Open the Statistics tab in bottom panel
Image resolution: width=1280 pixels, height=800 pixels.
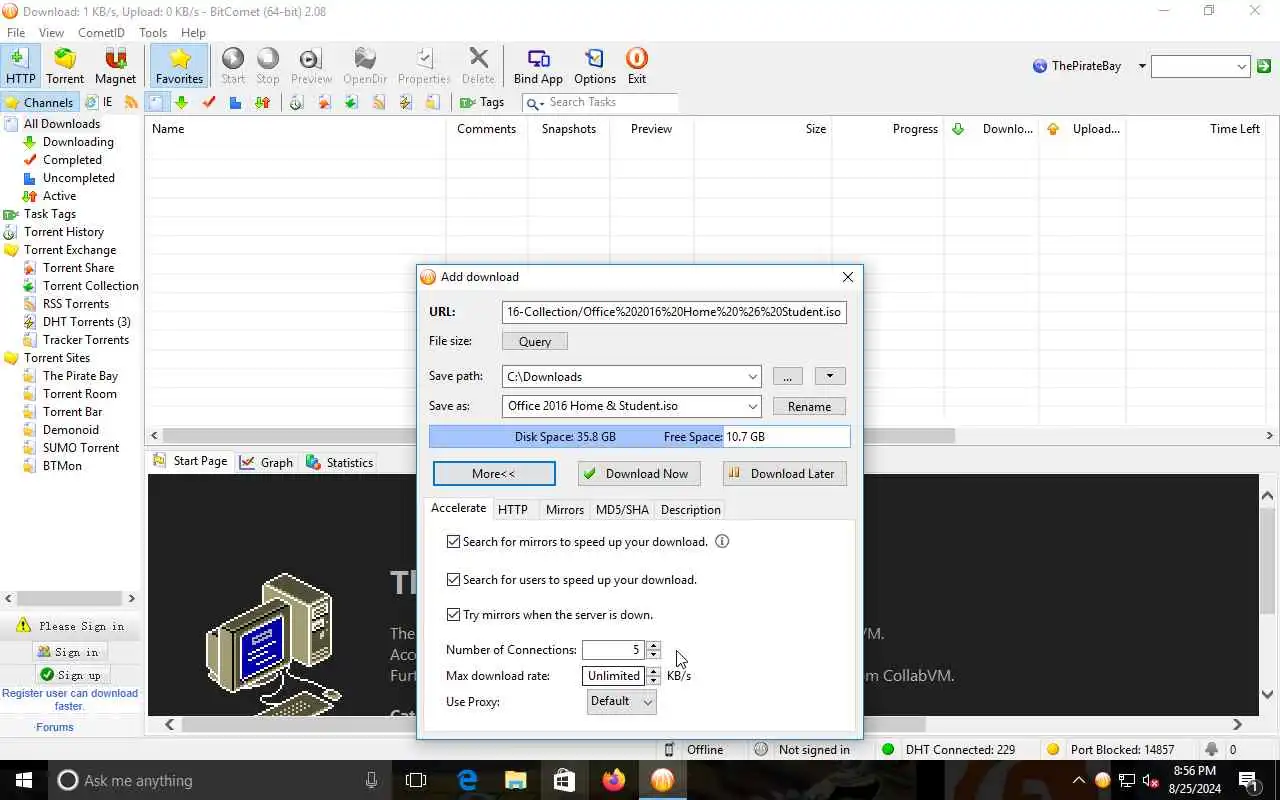[339, 462]
